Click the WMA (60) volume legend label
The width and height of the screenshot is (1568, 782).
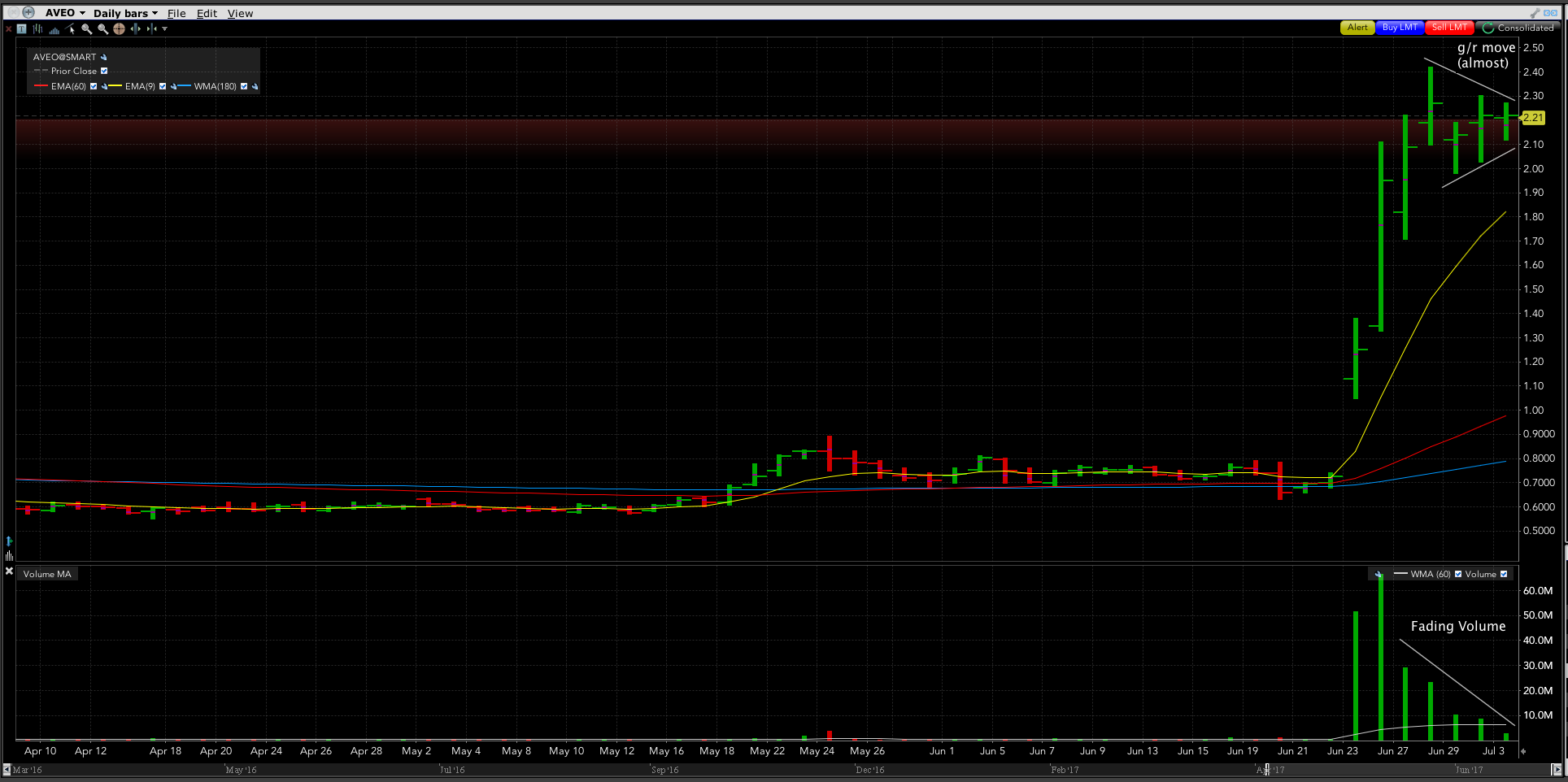(x=1431, y=574)
